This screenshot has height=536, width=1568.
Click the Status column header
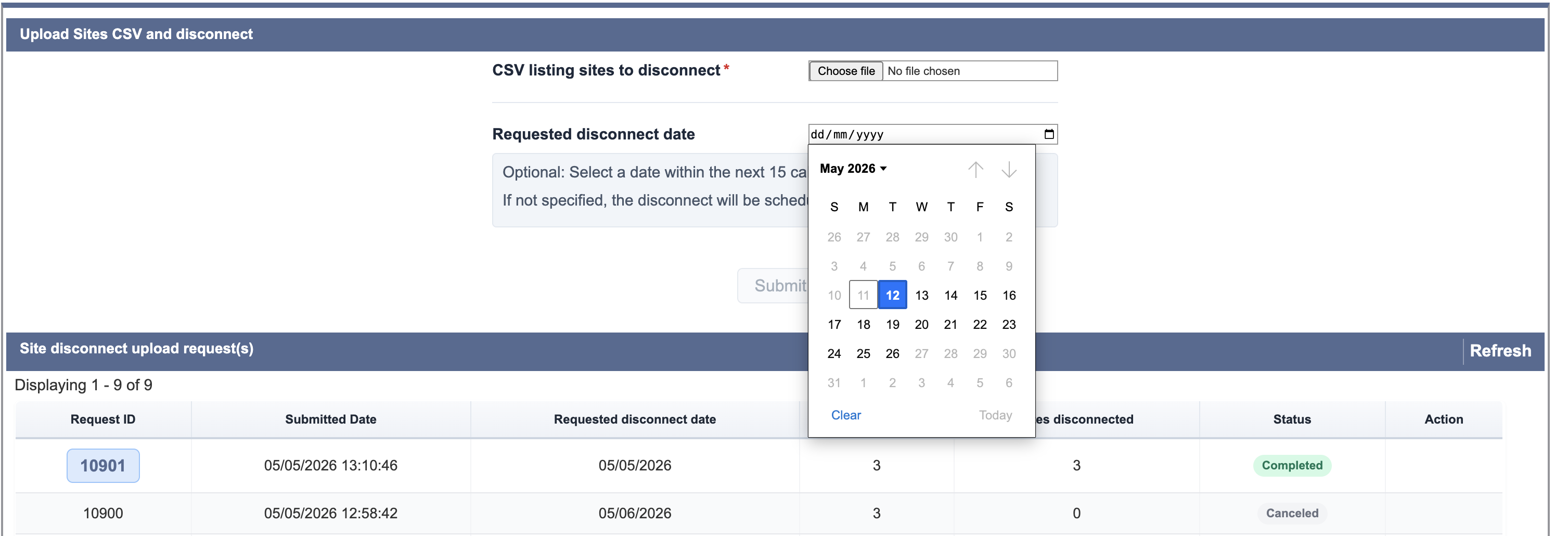pyautogui.click(x=1292, y=419)
